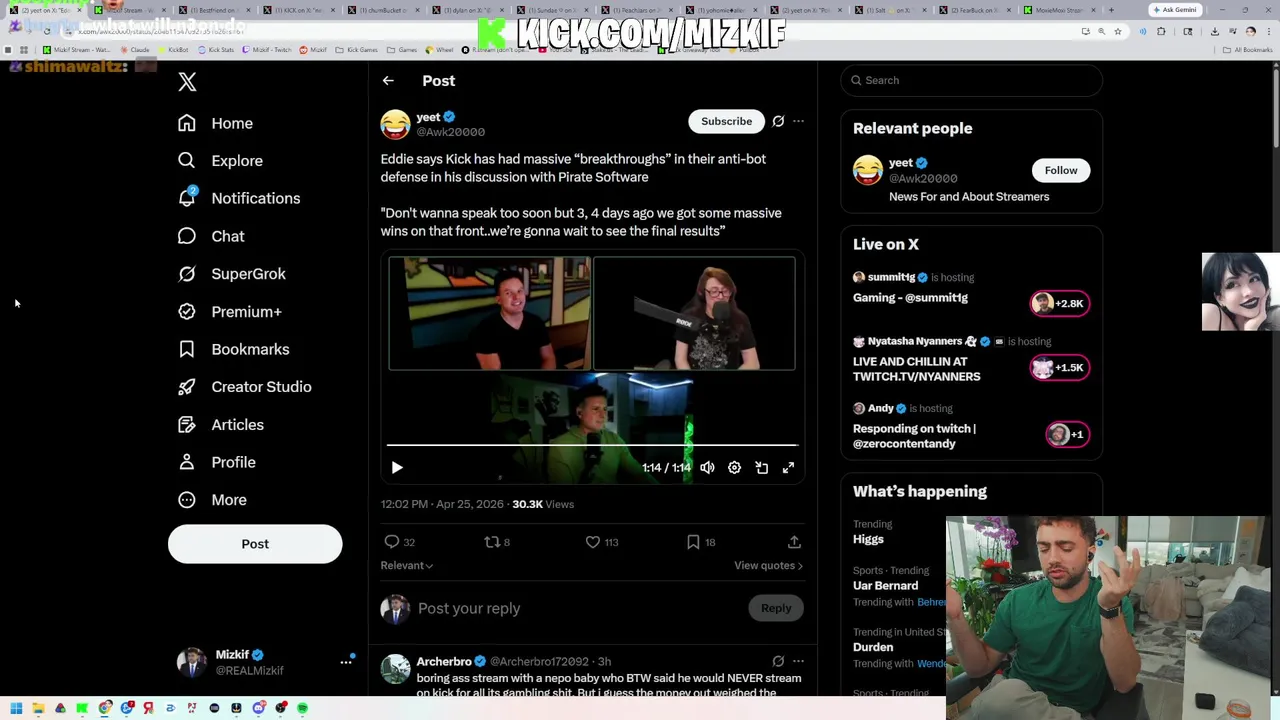Follow yeet in Relevant people
Viewport: 1280px width, 720px height.
point(1061,170)
